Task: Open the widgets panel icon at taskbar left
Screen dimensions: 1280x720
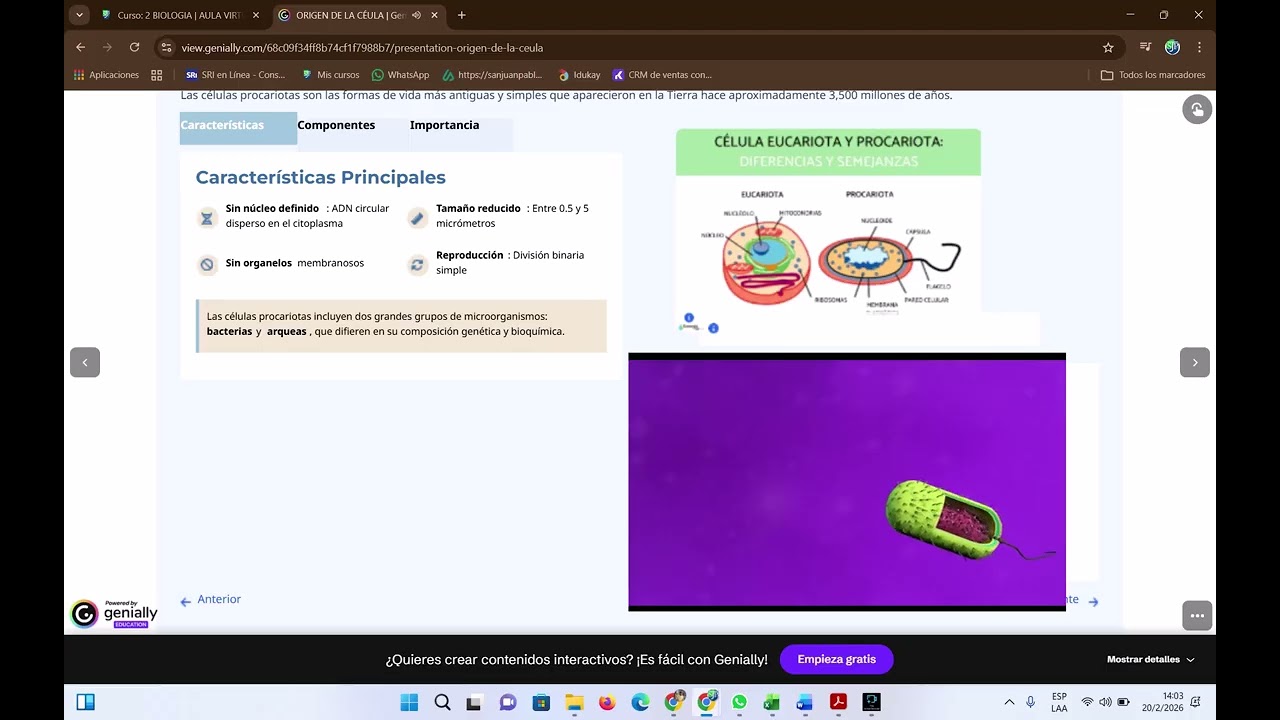Action: [86, 702]
